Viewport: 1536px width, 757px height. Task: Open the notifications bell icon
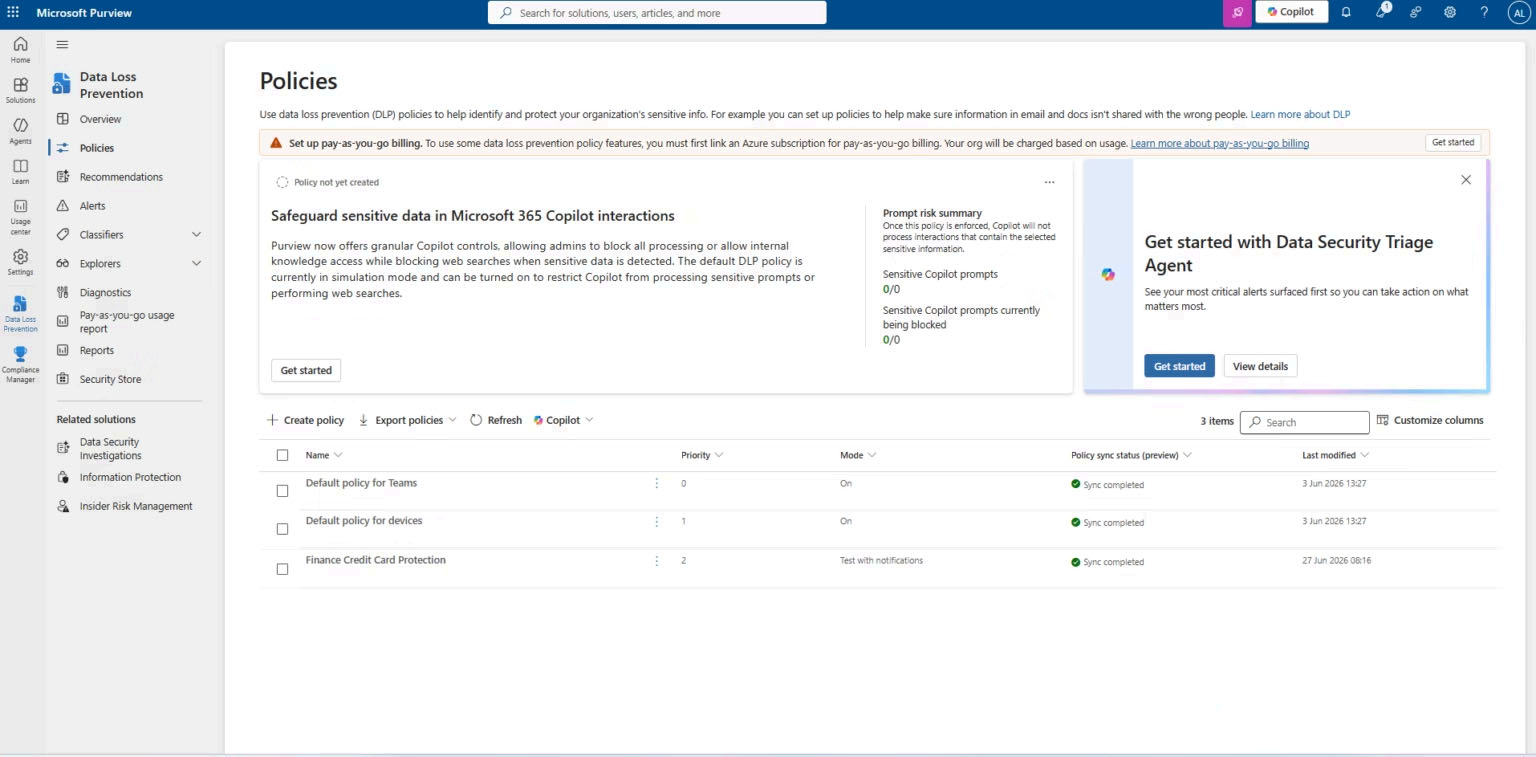point(1346,13)
